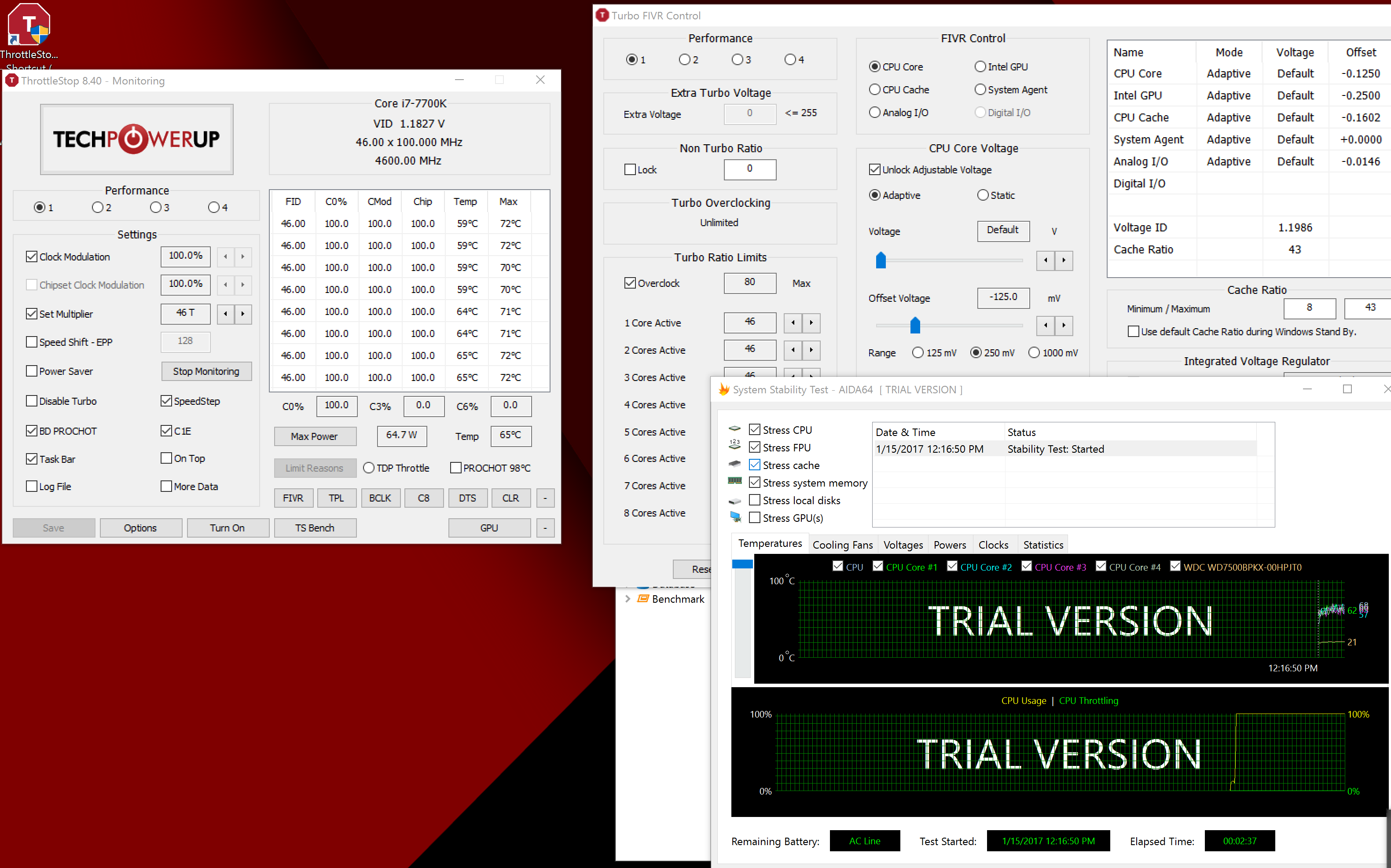1391x868 pixels.
Task: Click the Stress GPU monitor icon
Action: point(735,517)
